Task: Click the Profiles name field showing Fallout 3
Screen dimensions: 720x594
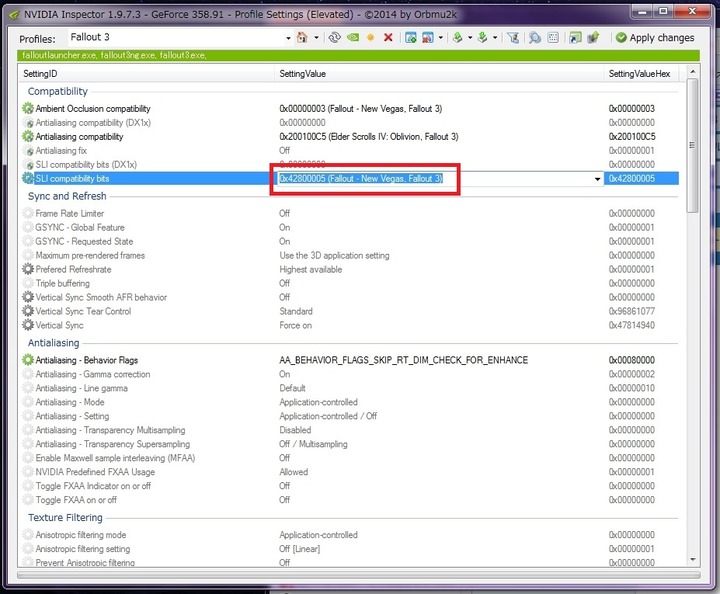Action: 176,37
